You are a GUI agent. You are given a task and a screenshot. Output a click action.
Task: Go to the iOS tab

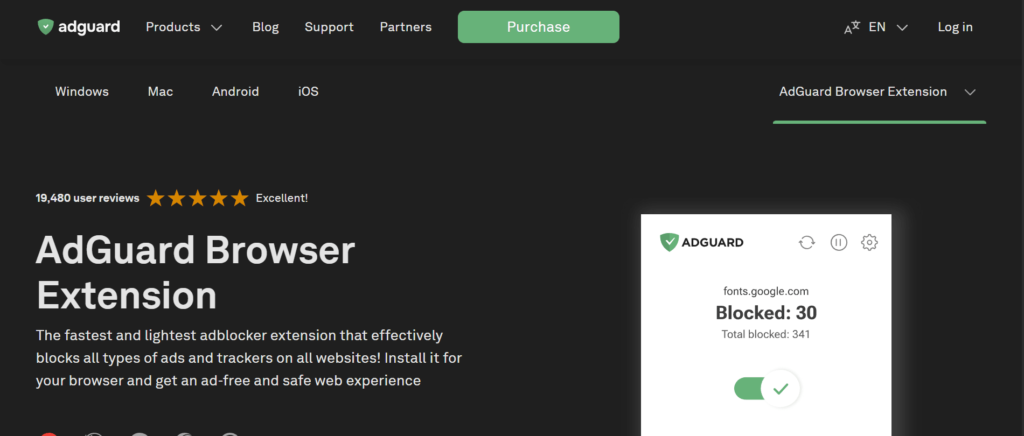tap(308, 92)
